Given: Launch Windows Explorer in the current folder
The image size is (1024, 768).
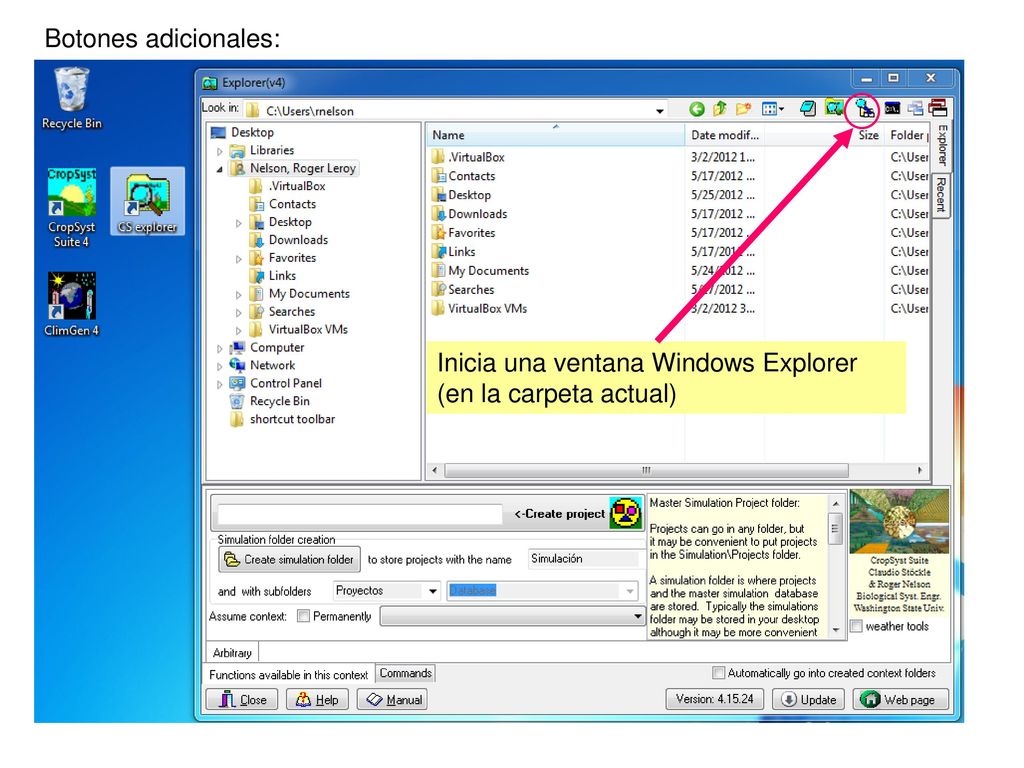Looking at the screenshot, I should tap(864, 109).
